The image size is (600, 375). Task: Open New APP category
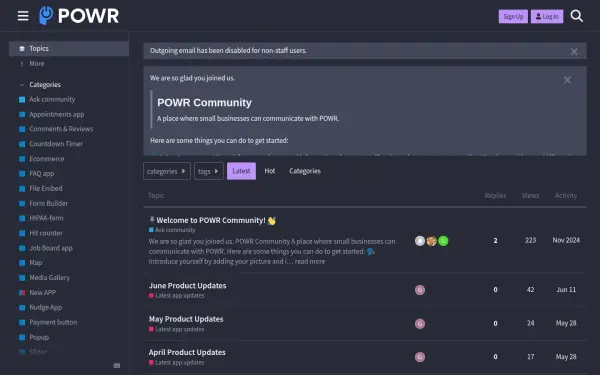(x=42, y=293)
